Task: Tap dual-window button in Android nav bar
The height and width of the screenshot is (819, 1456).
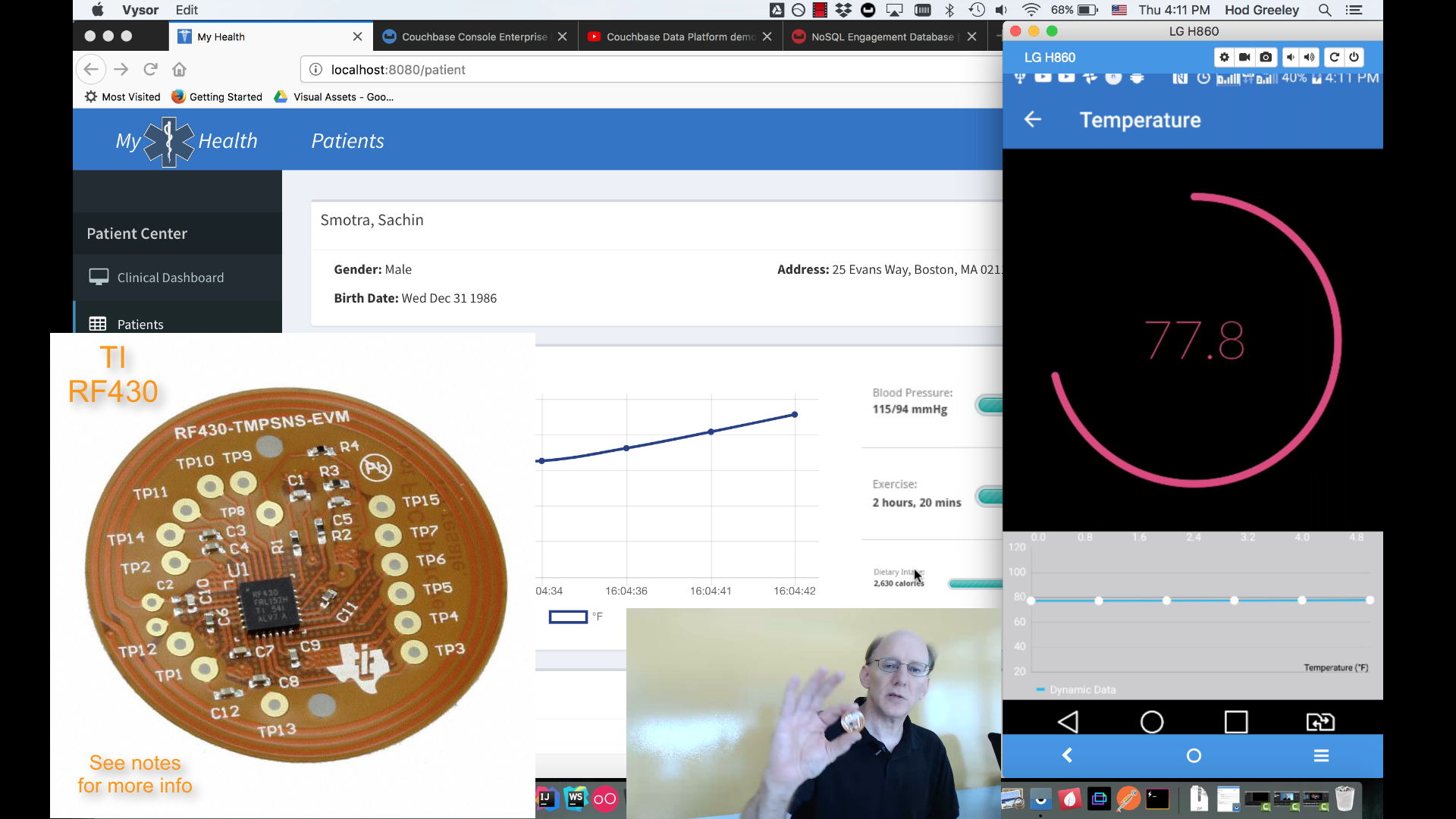Action: click(x=1320, y=721)
